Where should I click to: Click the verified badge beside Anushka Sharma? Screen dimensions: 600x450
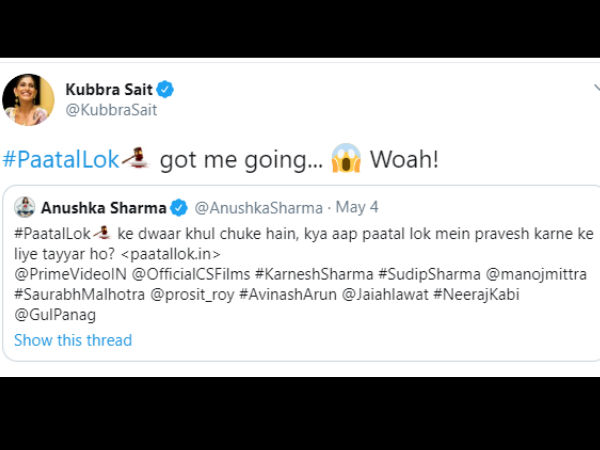point(180,208)
